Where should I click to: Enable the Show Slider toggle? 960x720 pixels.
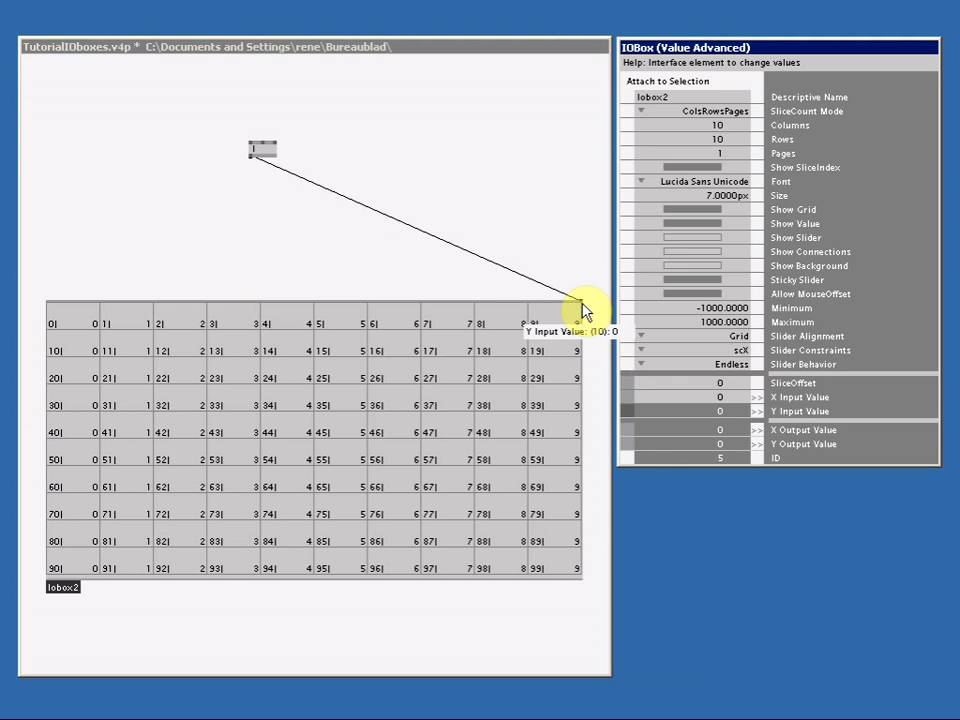(x=692, y=238)
